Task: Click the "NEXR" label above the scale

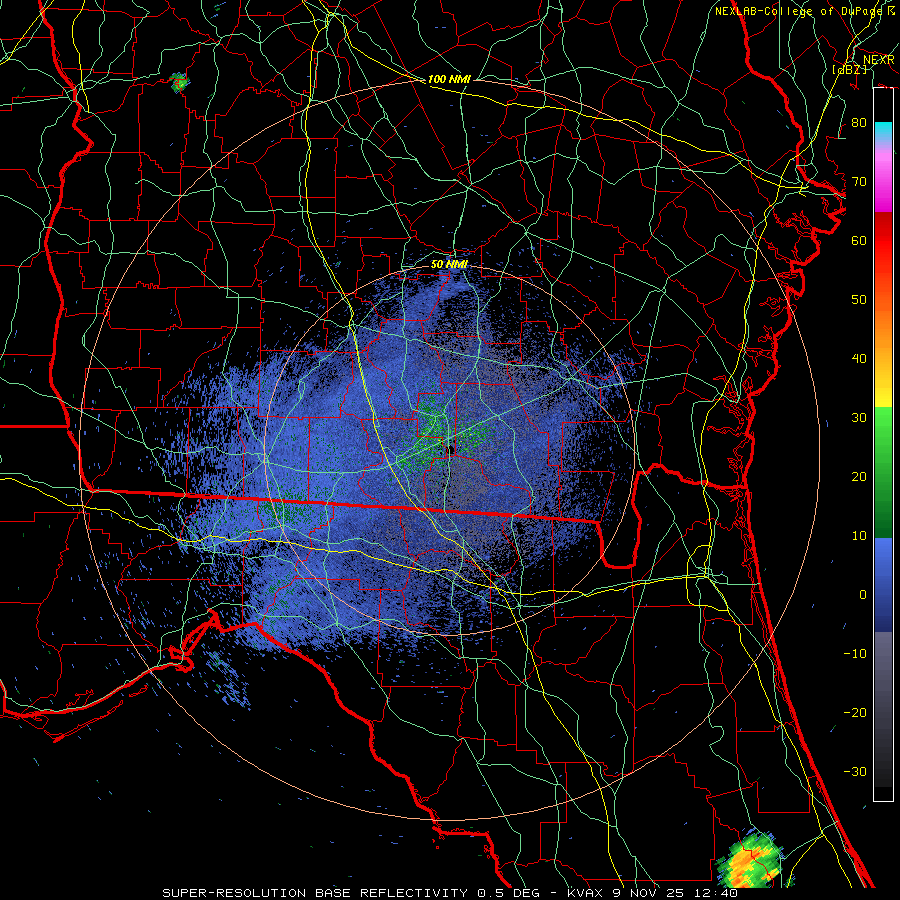Action: [878, 60]
